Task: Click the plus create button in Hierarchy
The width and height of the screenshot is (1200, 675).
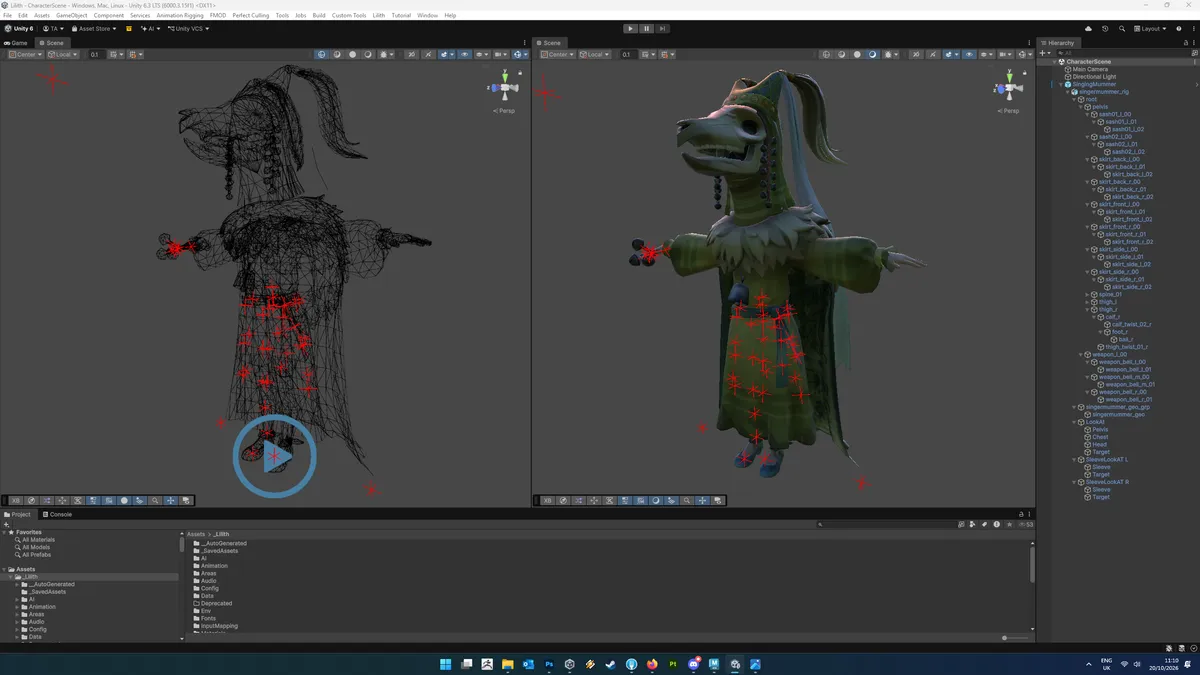Action: click(1043, 53)
